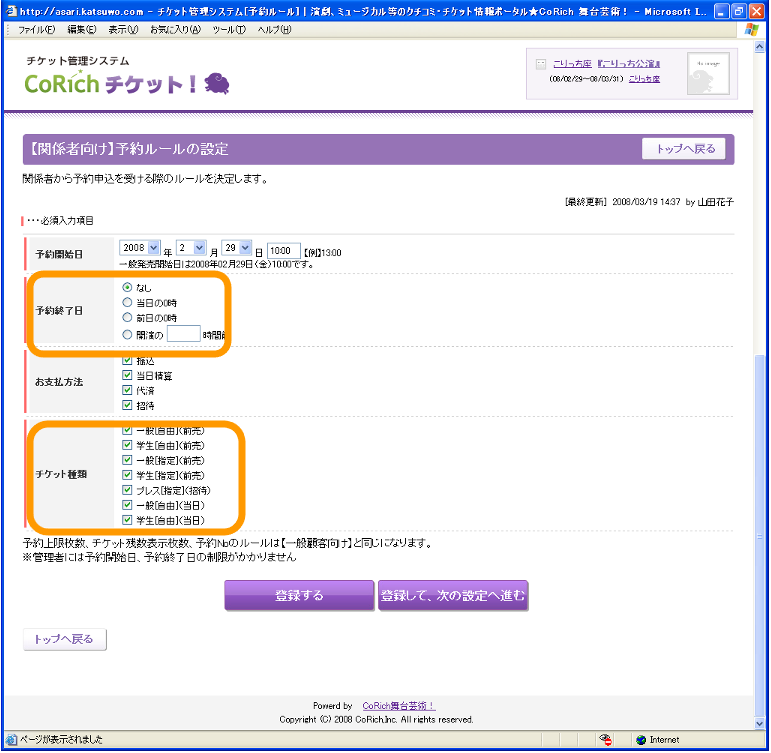Click the privacy report icon in status bar

coord(605,740)
